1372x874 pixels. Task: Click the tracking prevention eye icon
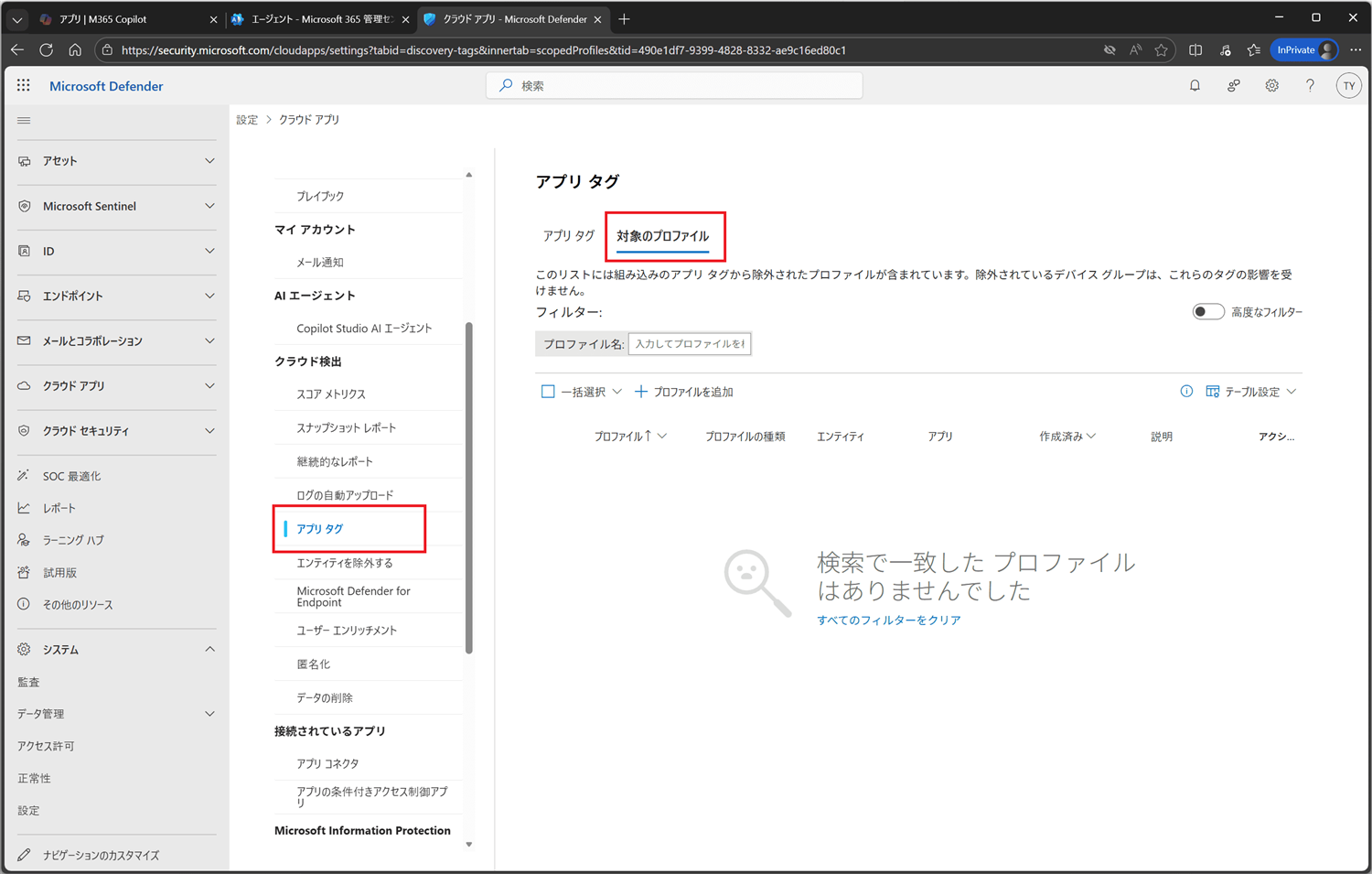coord(1109,50)
